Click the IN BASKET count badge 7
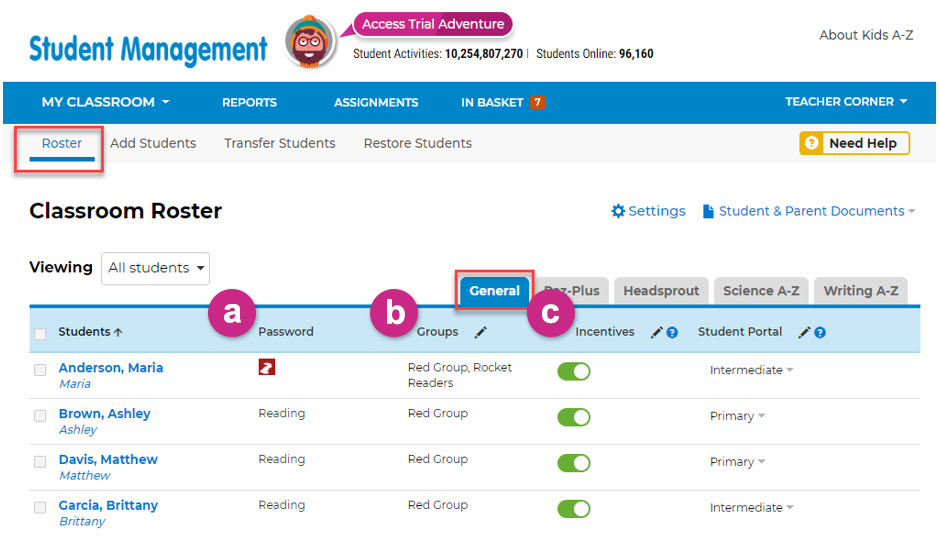939x537 pixels. (537, 102)
